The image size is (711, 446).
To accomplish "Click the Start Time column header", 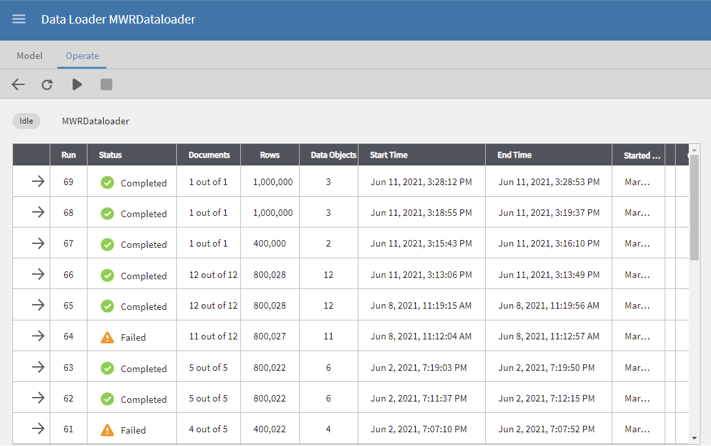I will pyautogui.click(x=389, y=155).
